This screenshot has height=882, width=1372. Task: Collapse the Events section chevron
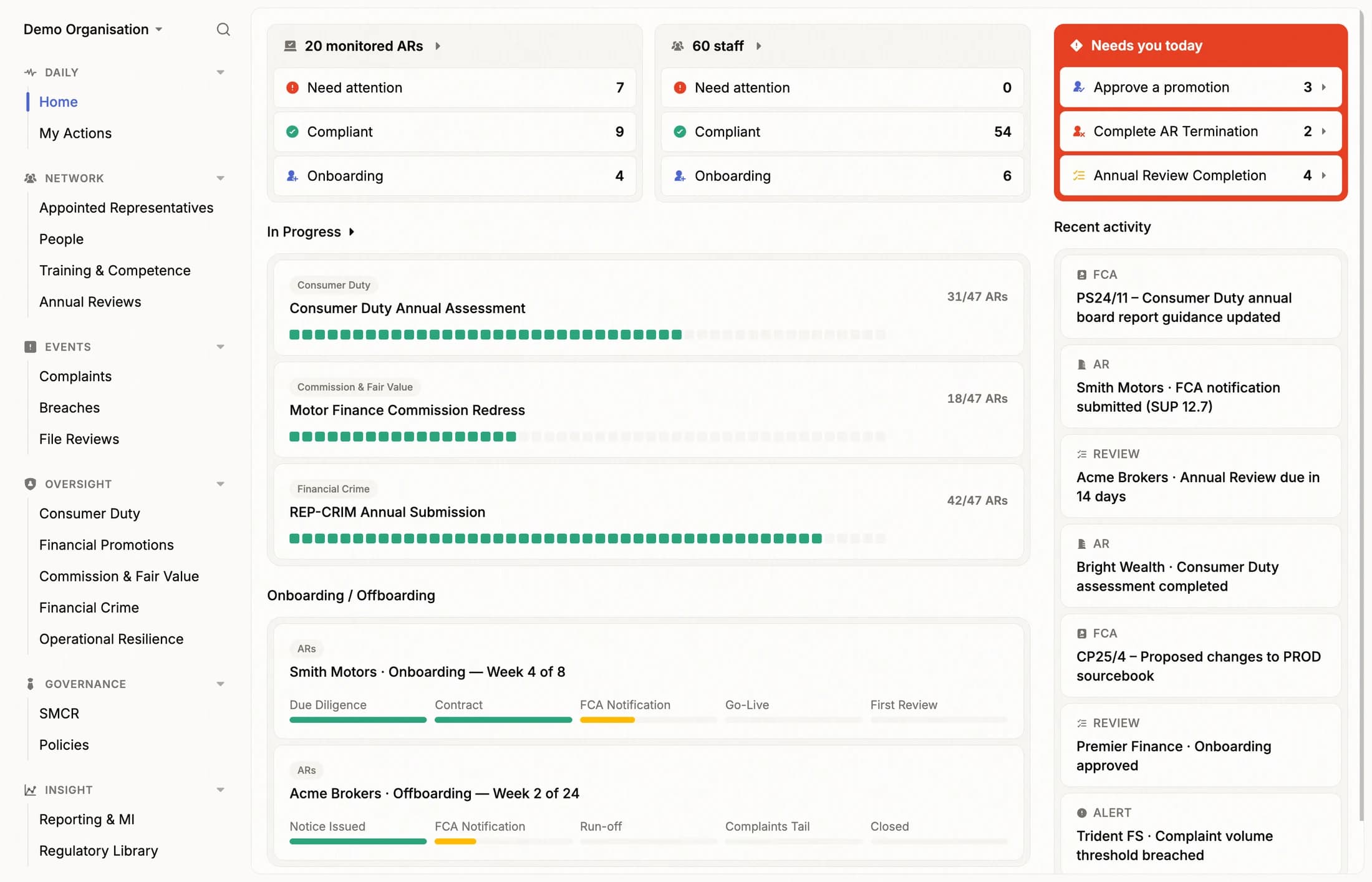point(220,347)
